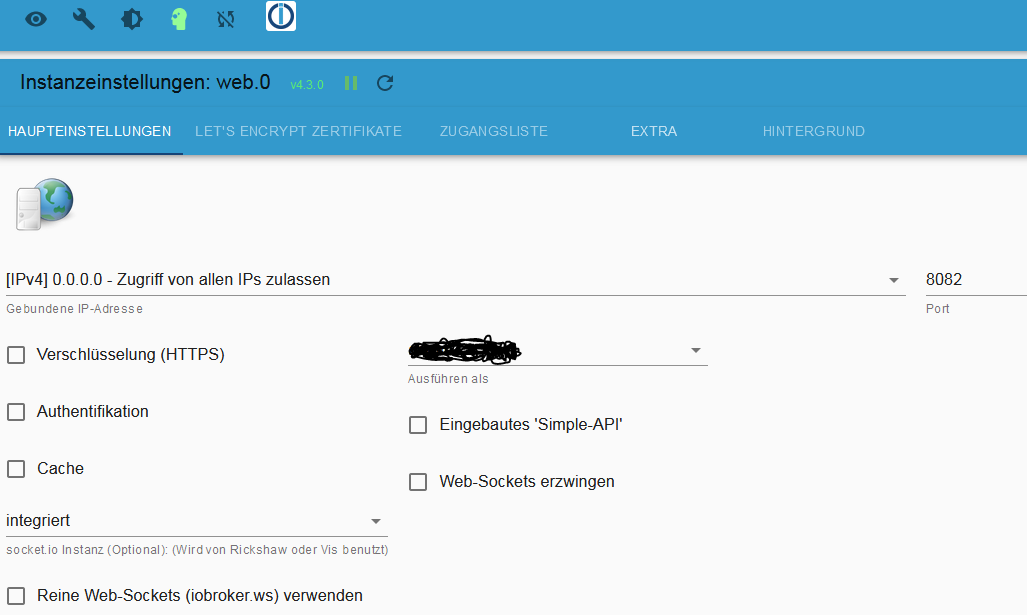1027x615 pixels.
Task: Enable Verschlüsselung (HTTPS) checkbox
Action: click(x=16, y=355)
